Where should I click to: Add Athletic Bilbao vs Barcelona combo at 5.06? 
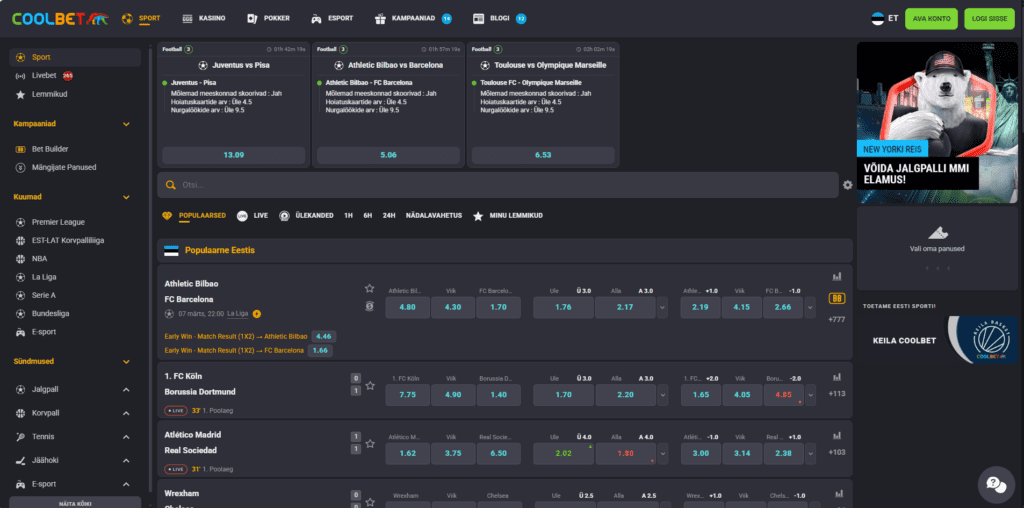click(389, 155)
